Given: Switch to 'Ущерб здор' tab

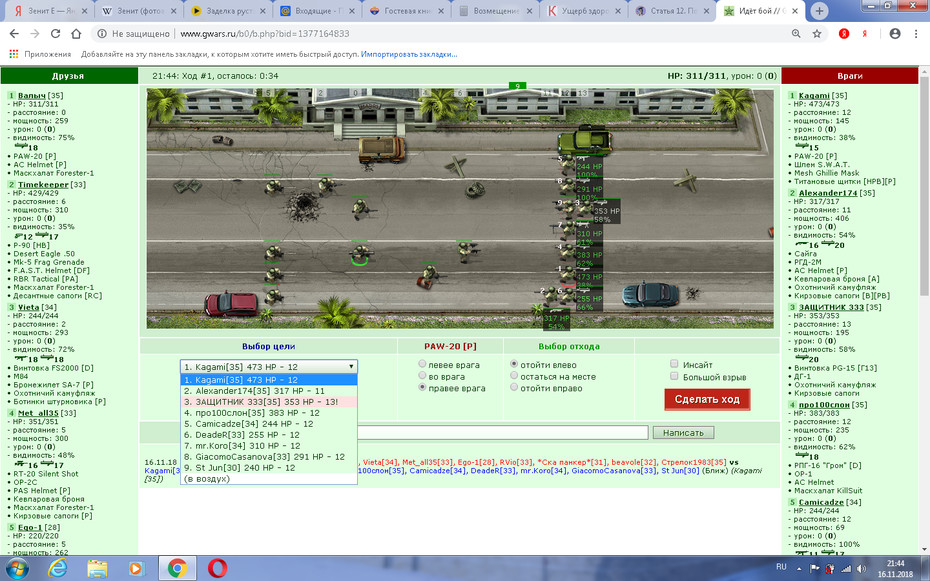Looking at the screenshot, I should pyautogui.click(x=582, y=11).
